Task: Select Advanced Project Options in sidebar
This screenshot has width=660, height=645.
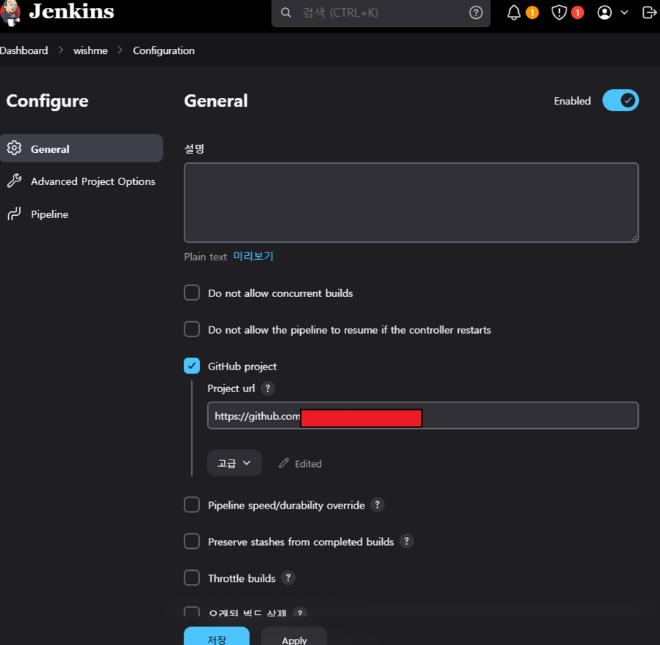Action: [x=81, y=181]
